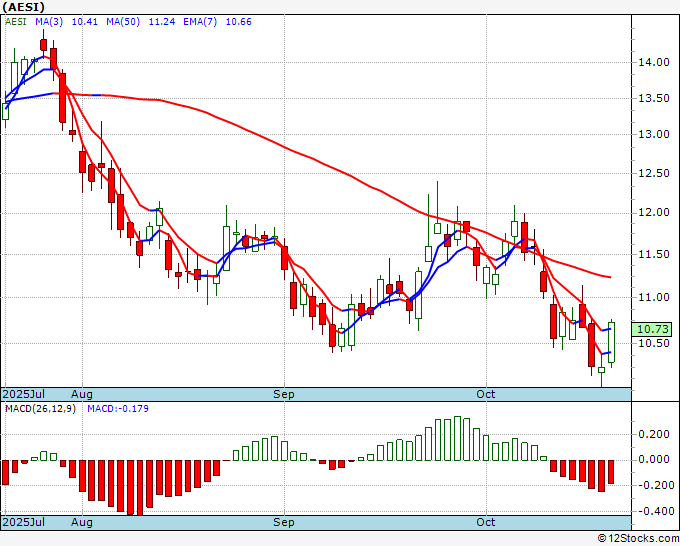This screenshot has width=680, height=546.
Task: Click the EMA(7) value 10.66
Action: [x=239, y=22]
